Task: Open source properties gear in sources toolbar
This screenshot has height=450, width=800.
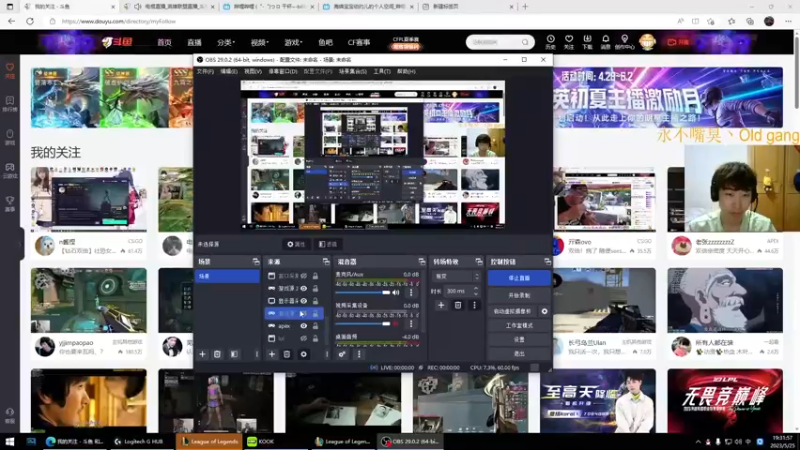Action: pyautogui.click(x=304, y=354)
